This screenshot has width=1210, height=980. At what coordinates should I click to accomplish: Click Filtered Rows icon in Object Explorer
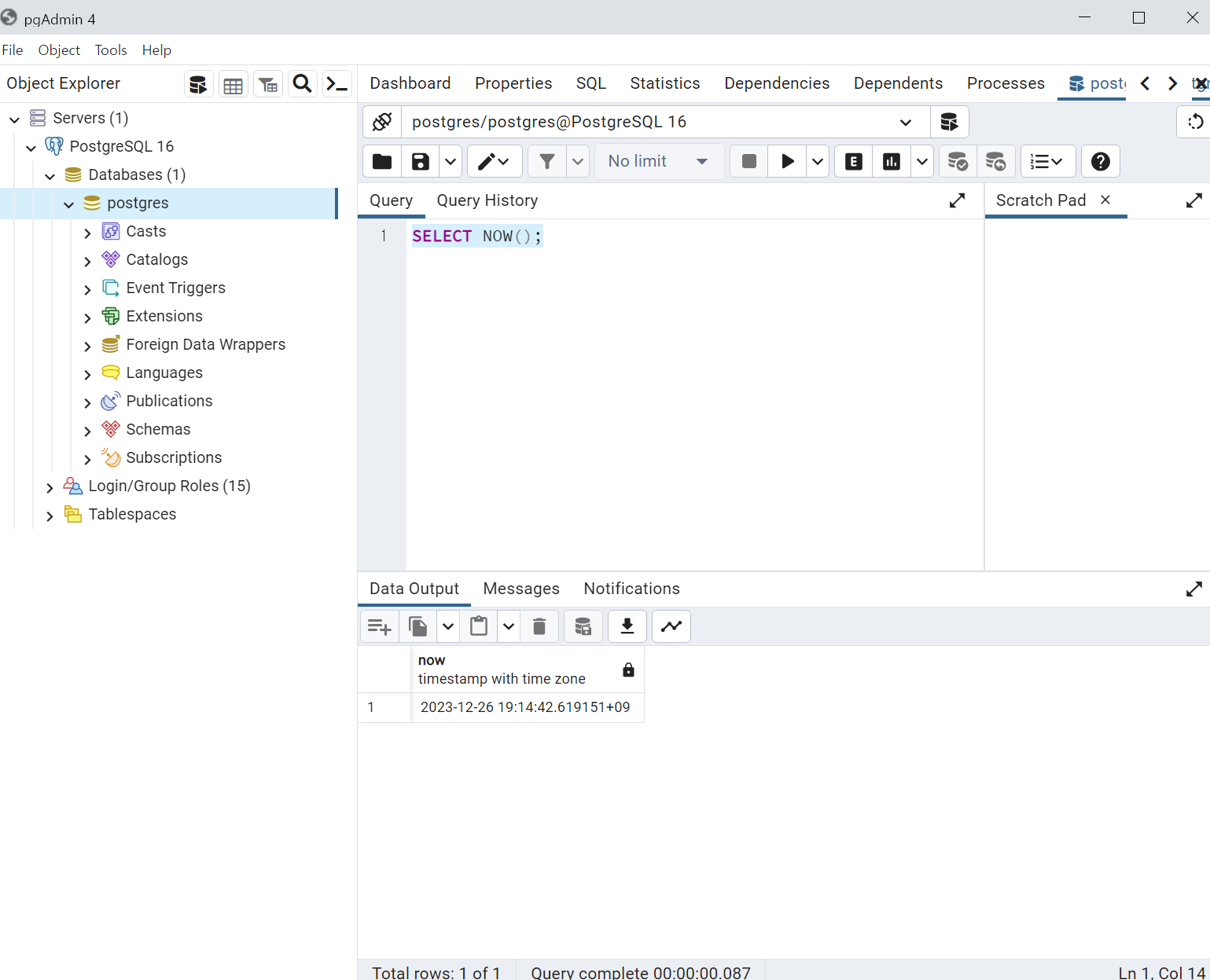[x=268, y=84]
